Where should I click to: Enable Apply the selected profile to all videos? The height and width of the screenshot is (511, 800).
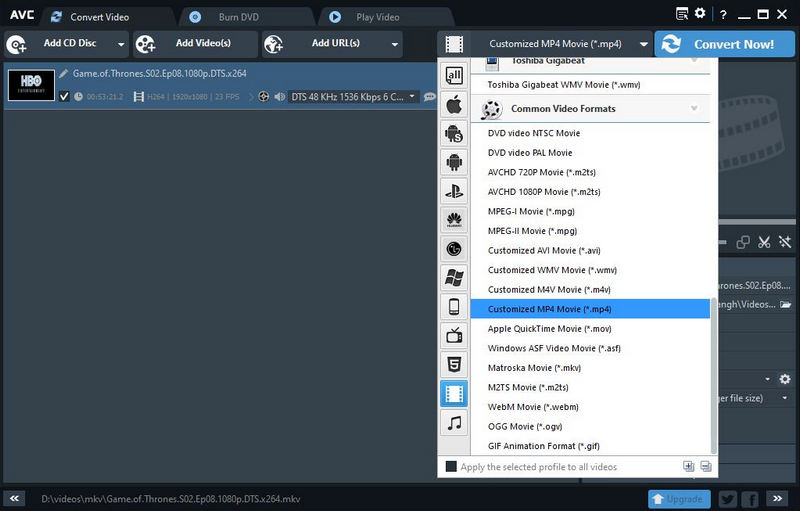[451, 467]
